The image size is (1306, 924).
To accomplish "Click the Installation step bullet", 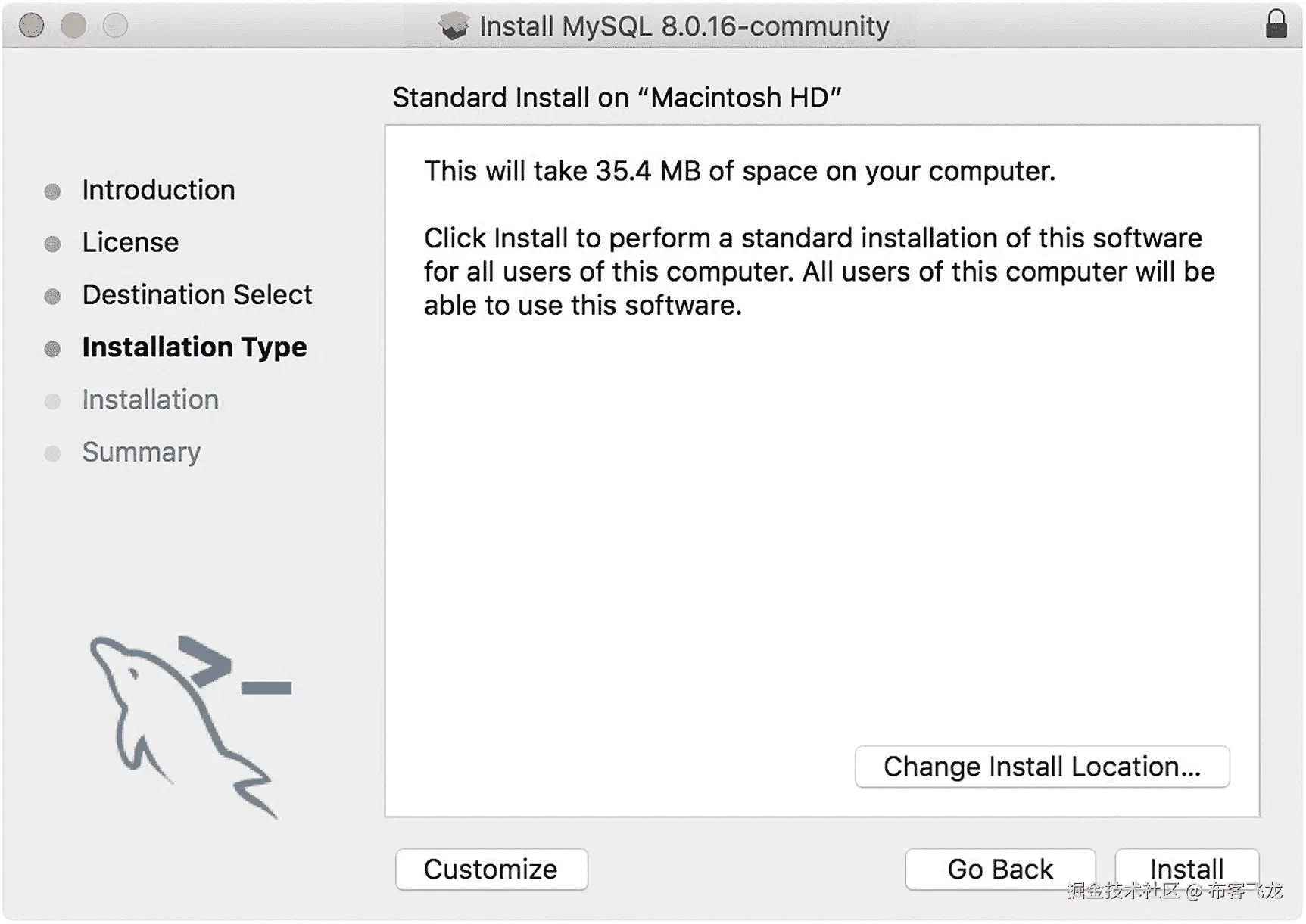I will coord(52,400).
